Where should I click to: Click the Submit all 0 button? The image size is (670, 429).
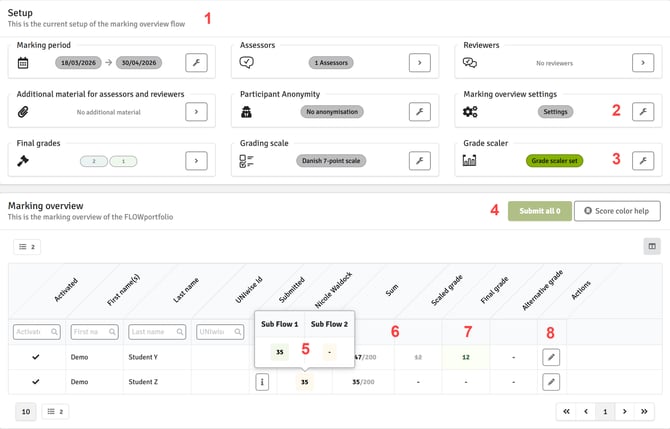[x=540, y=211]
